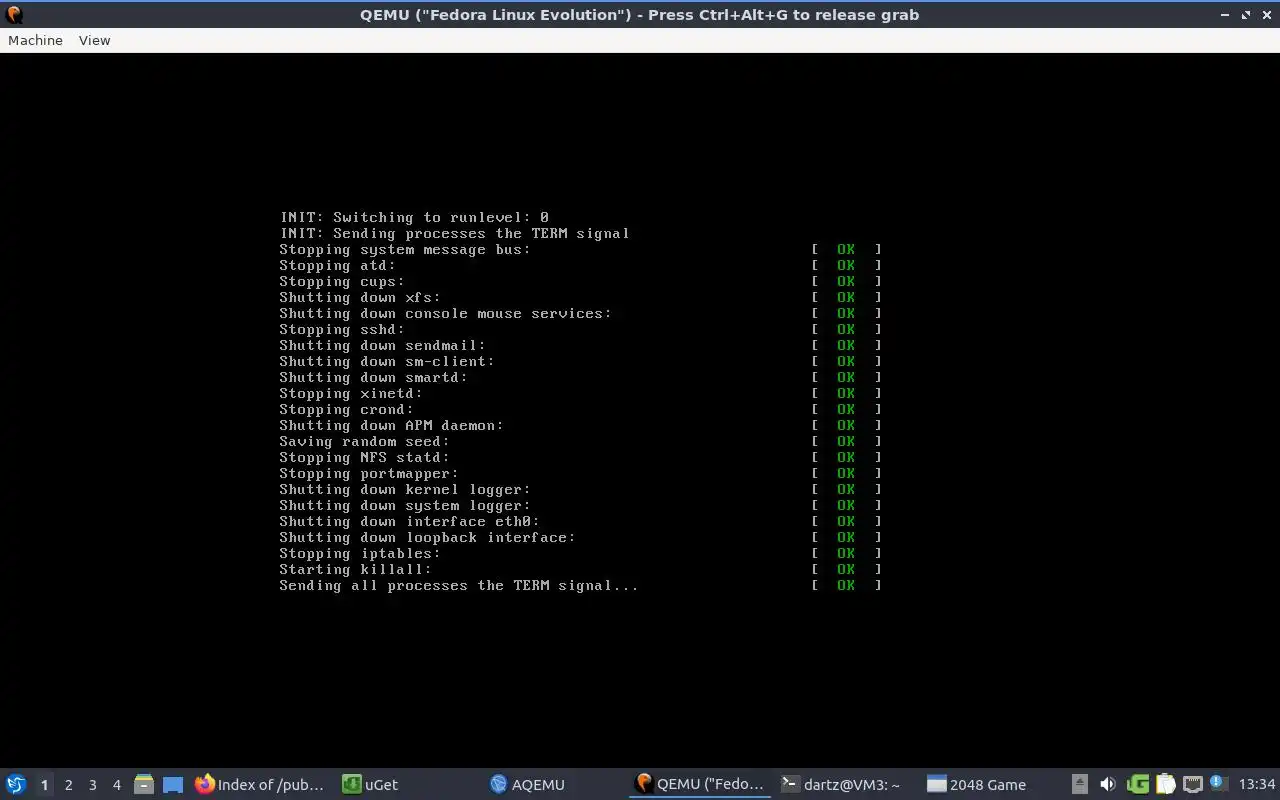Click 'Saving random seed:' line
Screen dimensions: 1280x800
pos(364,441)
